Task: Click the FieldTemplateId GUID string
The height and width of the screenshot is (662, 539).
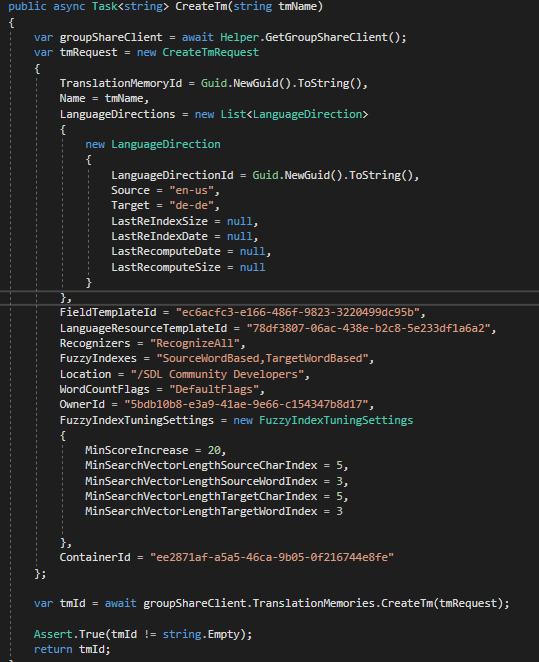Action: 298,312
